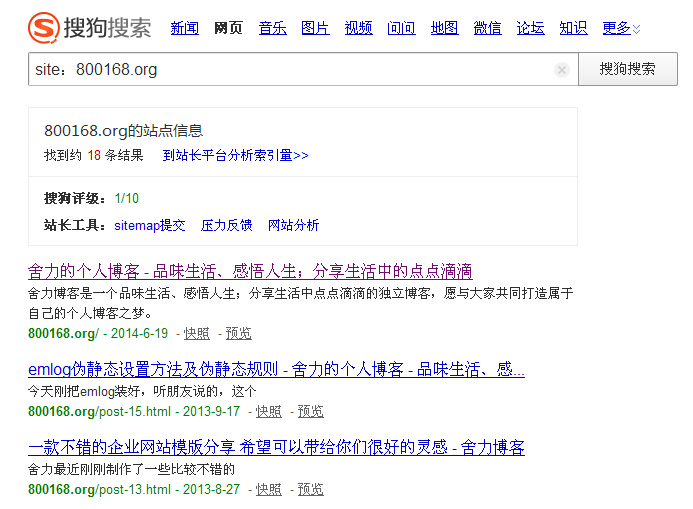View 快照 for the 800168.org/ homepage result

point(197,333)
